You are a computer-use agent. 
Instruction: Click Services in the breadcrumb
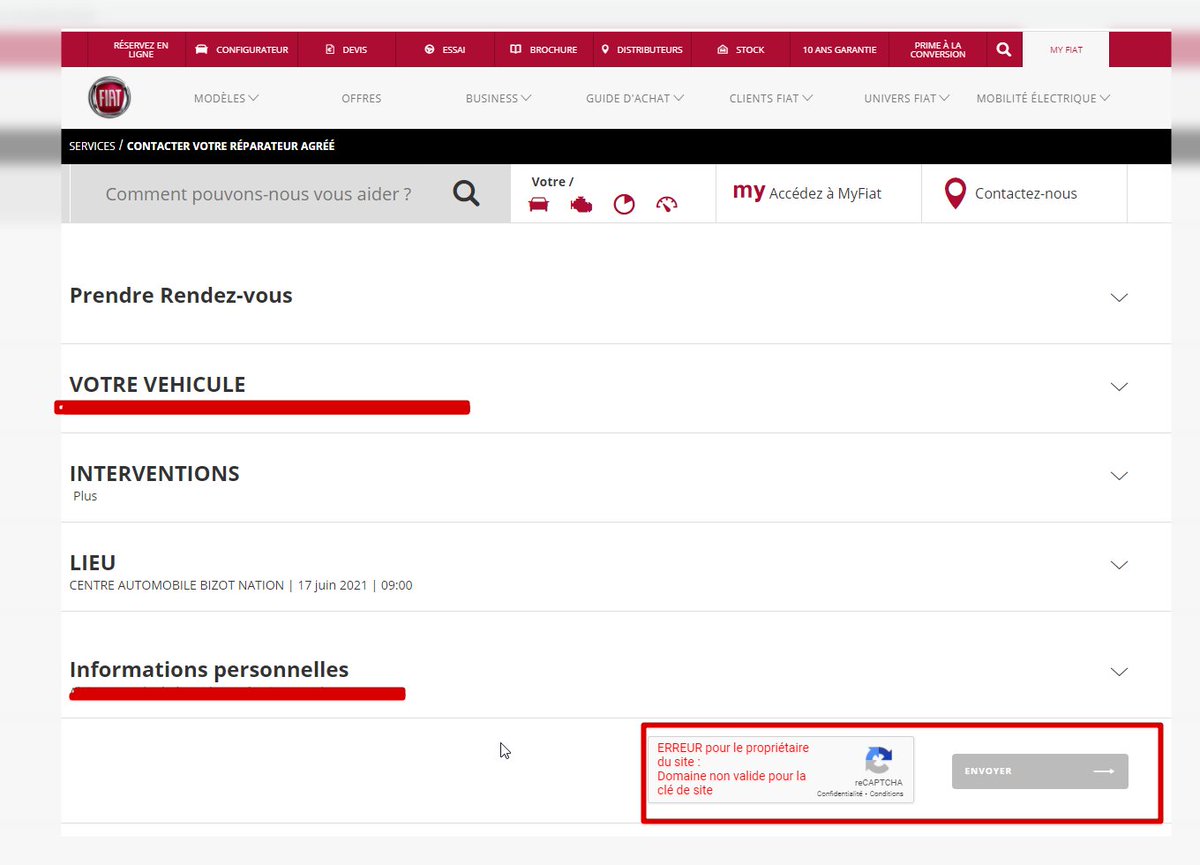point(92,146)
